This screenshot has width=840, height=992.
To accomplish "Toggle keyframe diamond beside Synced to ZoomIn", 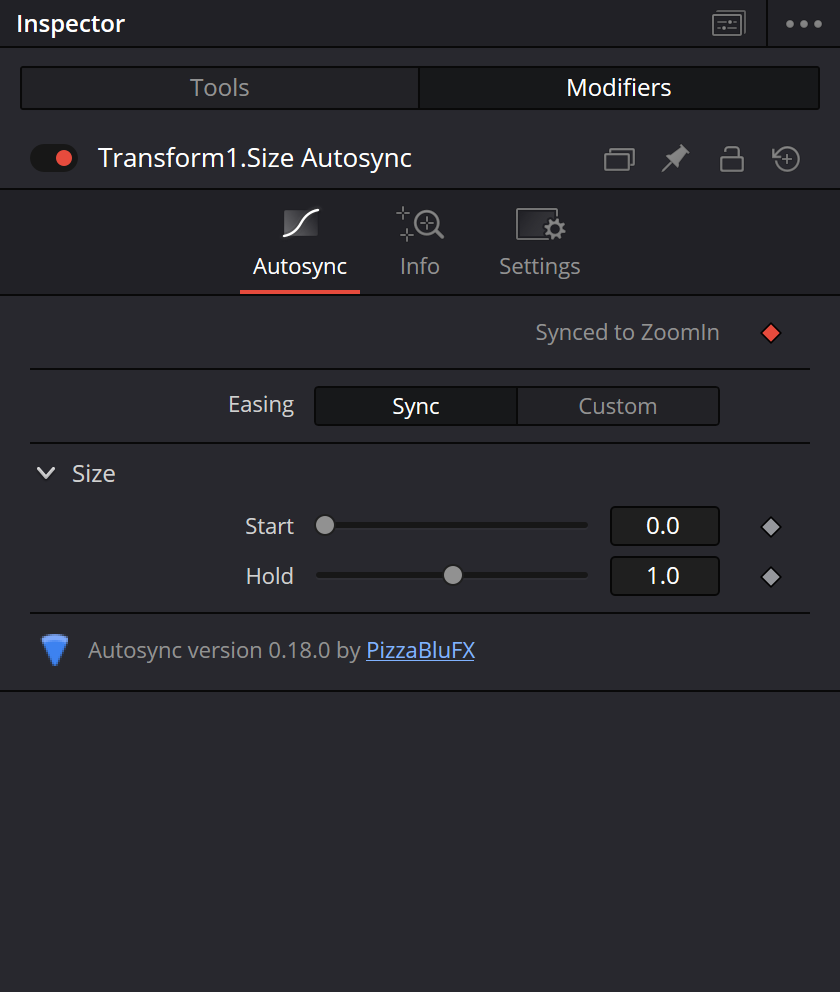I will coord(770,333).
